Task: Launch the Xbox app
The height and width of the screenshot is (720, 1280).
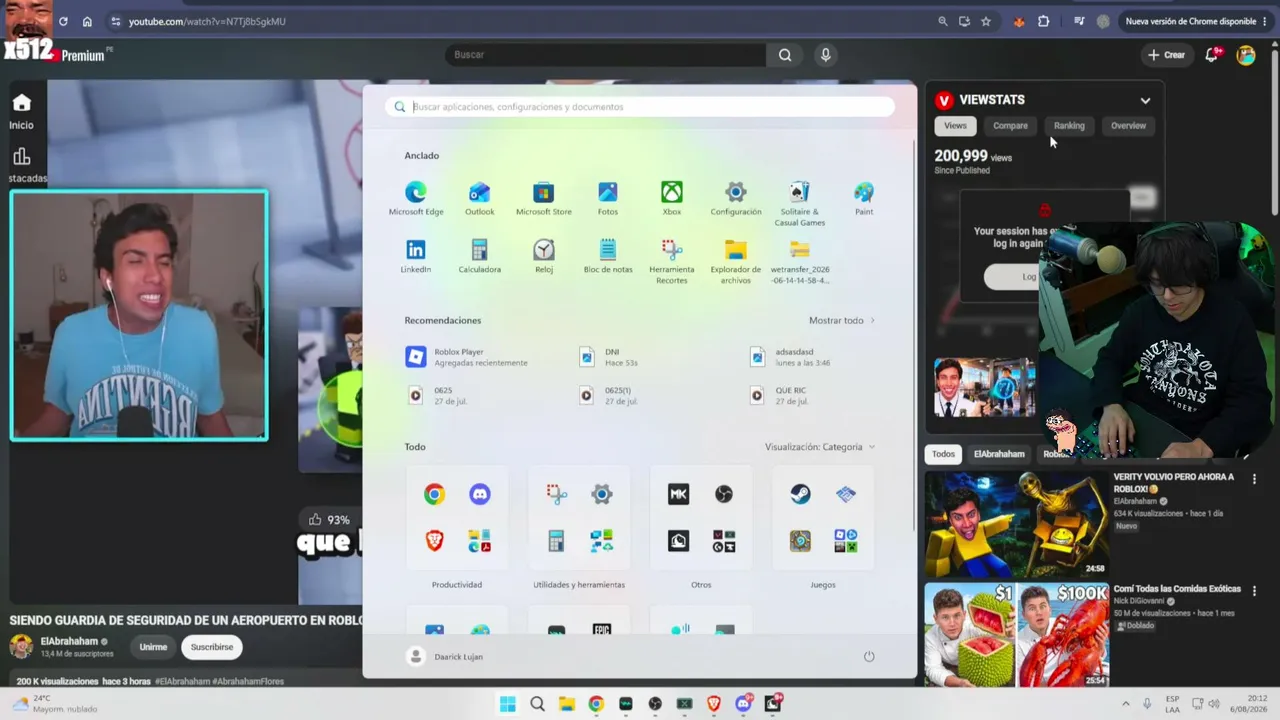Action: [x=672, y=198]
